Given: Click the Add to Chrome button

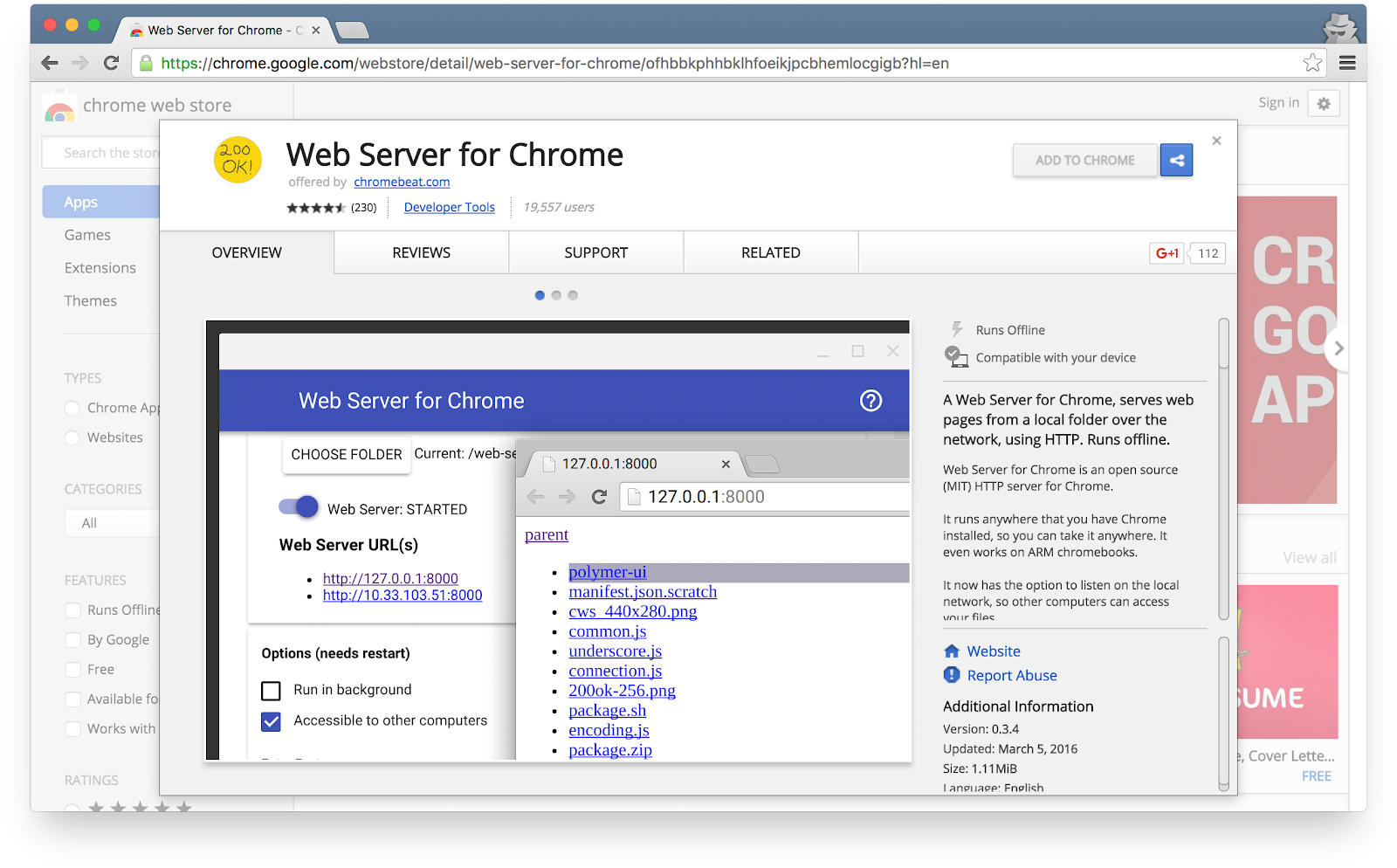Looking at the screenshot, I should (1084, 160).
